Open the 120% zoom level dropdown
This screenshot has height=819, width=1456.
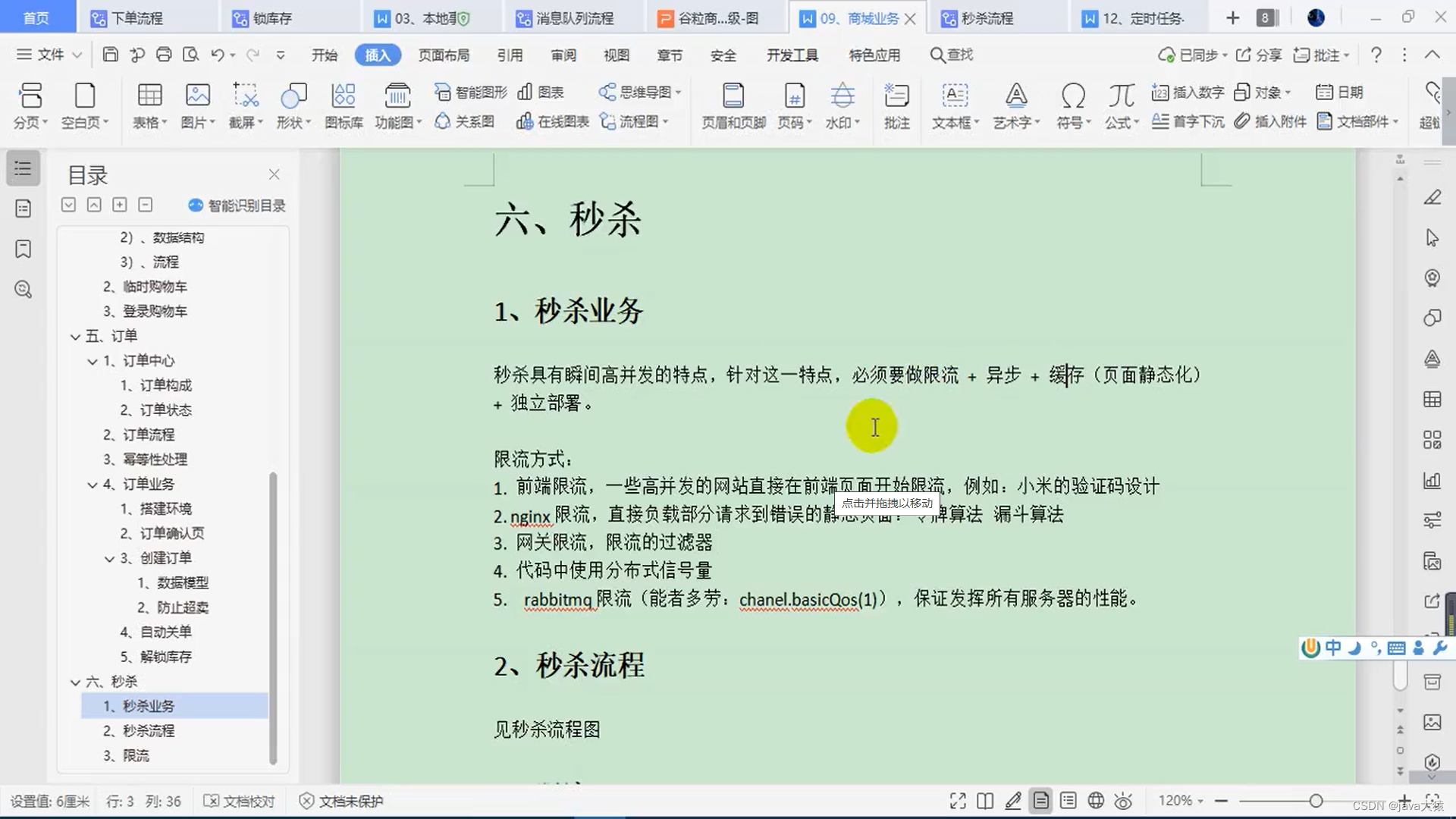point(1181,801)
